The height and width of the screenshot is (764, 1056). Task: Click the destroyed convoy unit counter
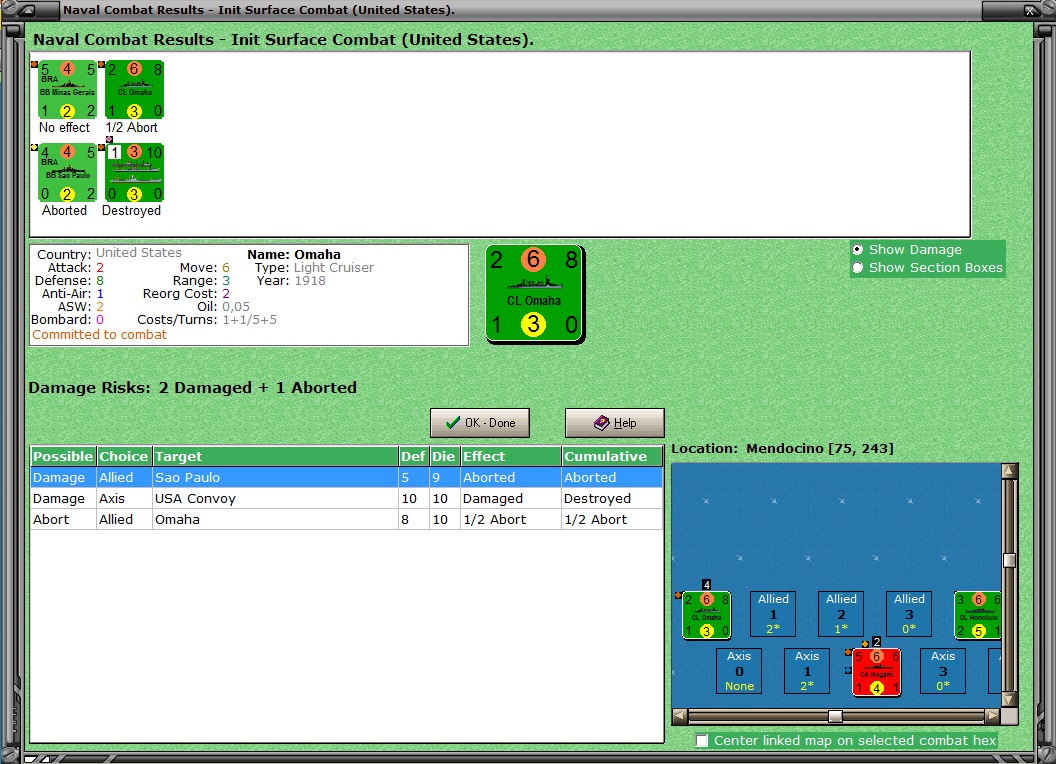(135, 172)
